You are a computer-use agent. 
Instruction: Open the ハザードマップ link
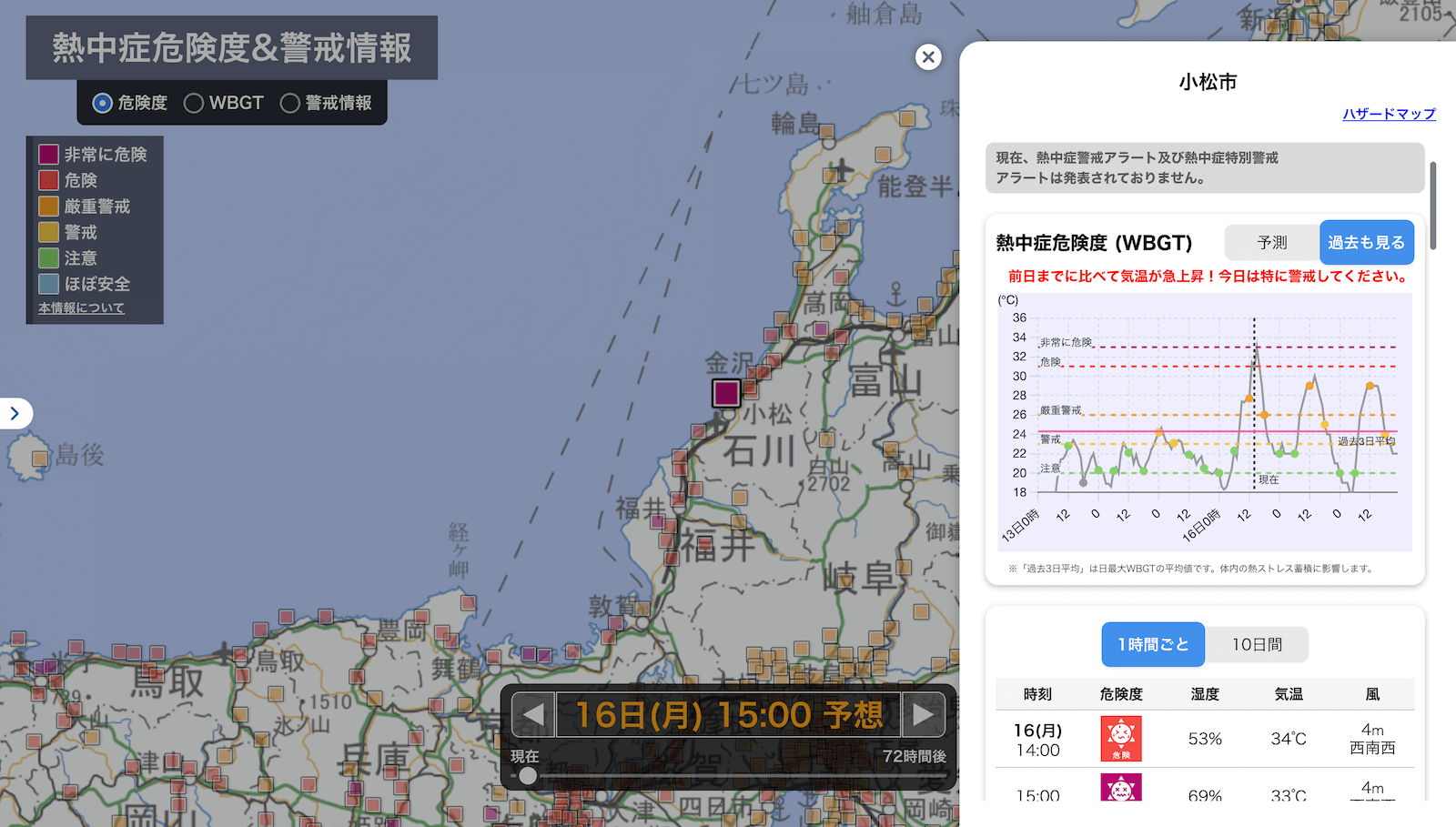[1389, 114]
